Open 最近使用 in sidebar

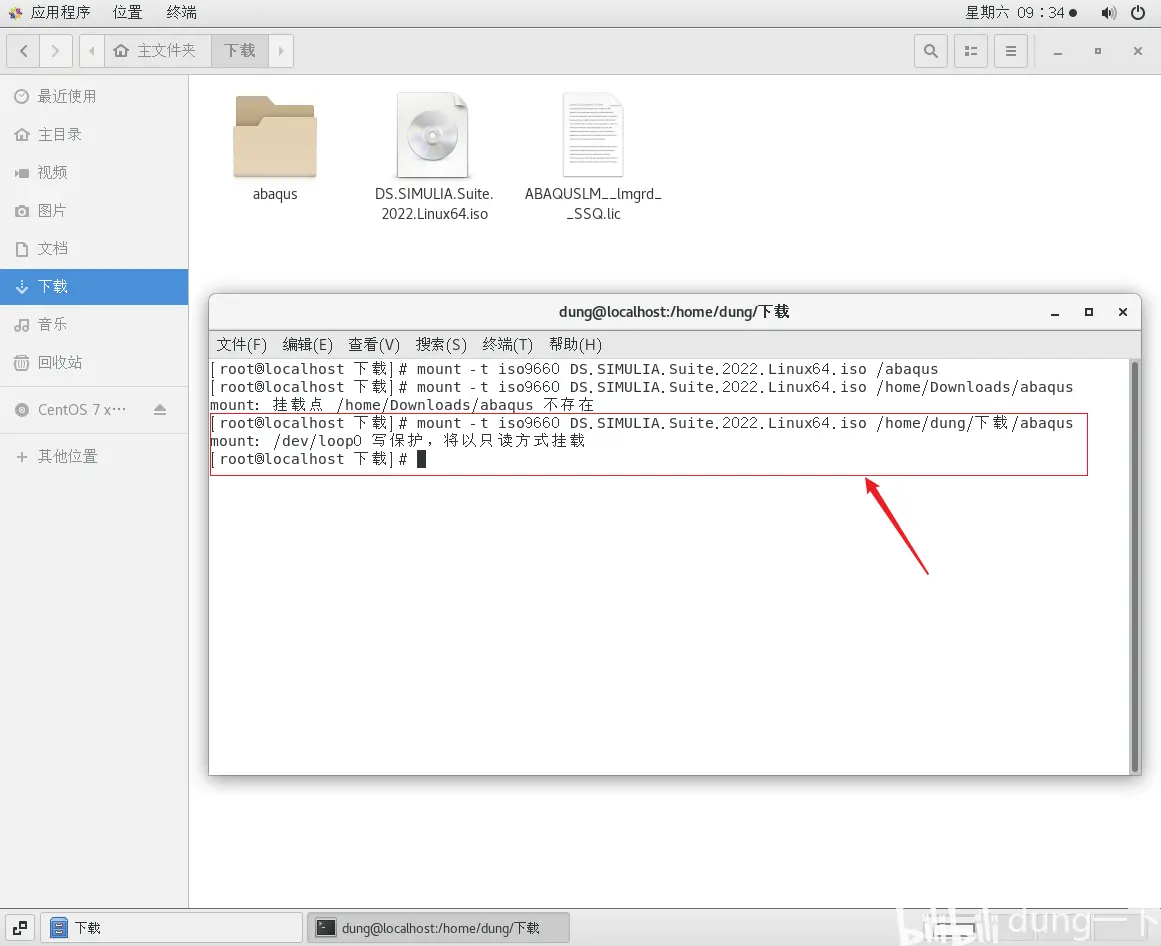94,96
